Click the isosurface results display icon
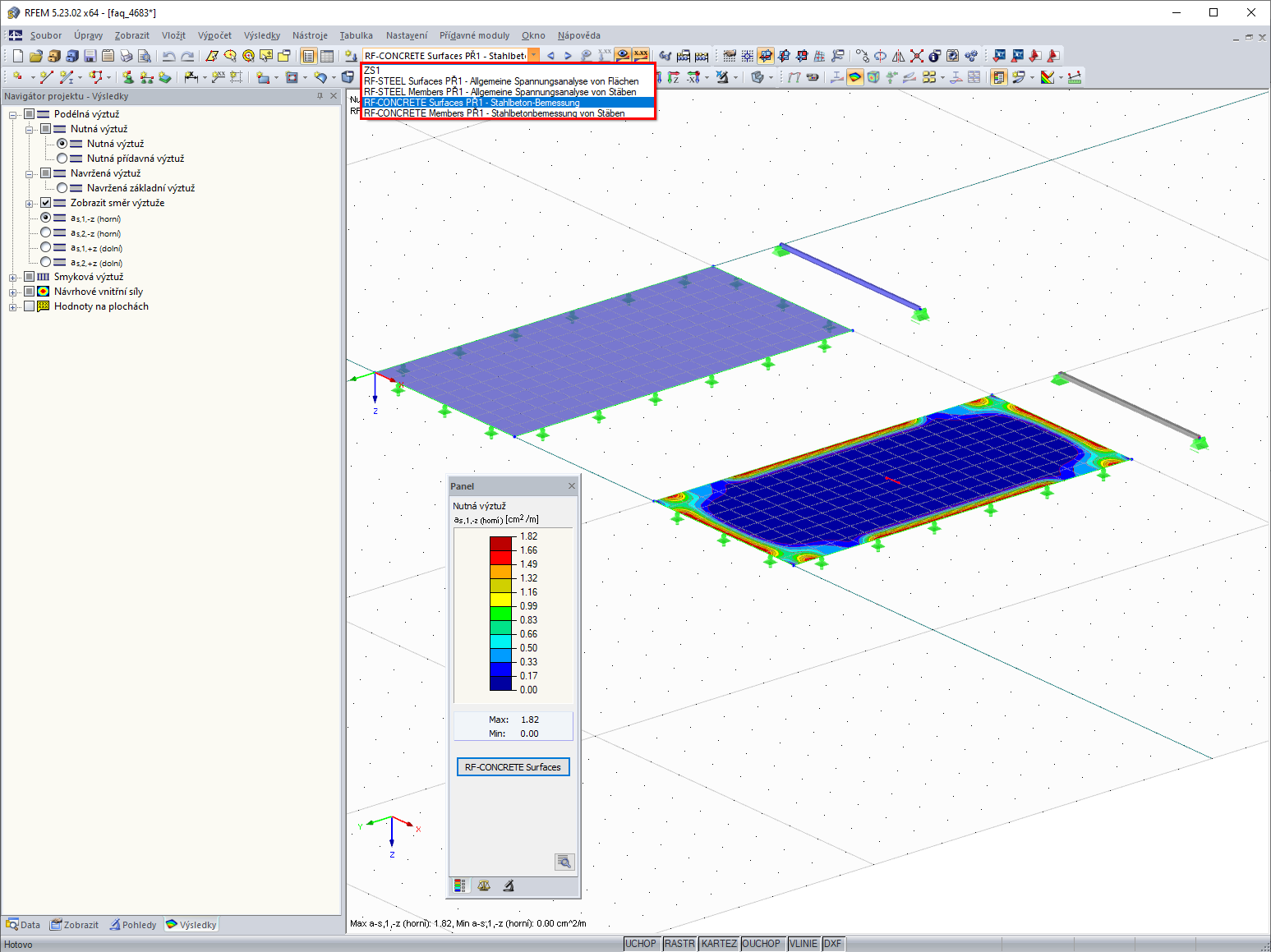The width and height of the screenshot is (1271, 952). tap(855, 77)
